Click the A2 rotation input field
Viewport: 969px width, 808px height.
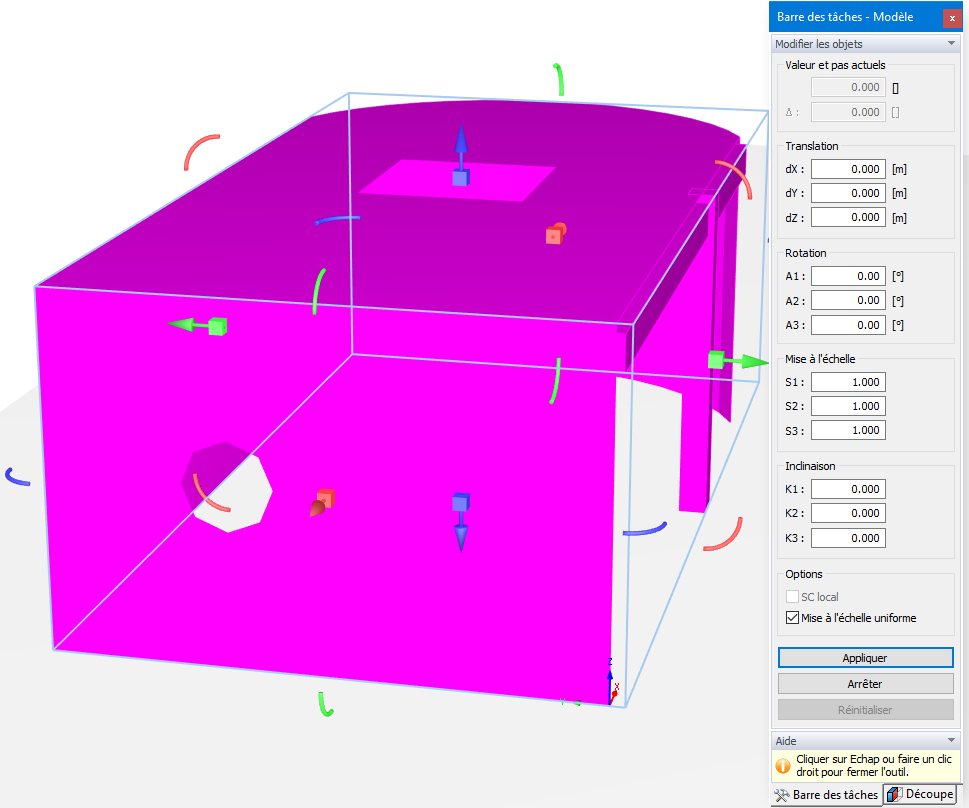[x=848, y=300]
